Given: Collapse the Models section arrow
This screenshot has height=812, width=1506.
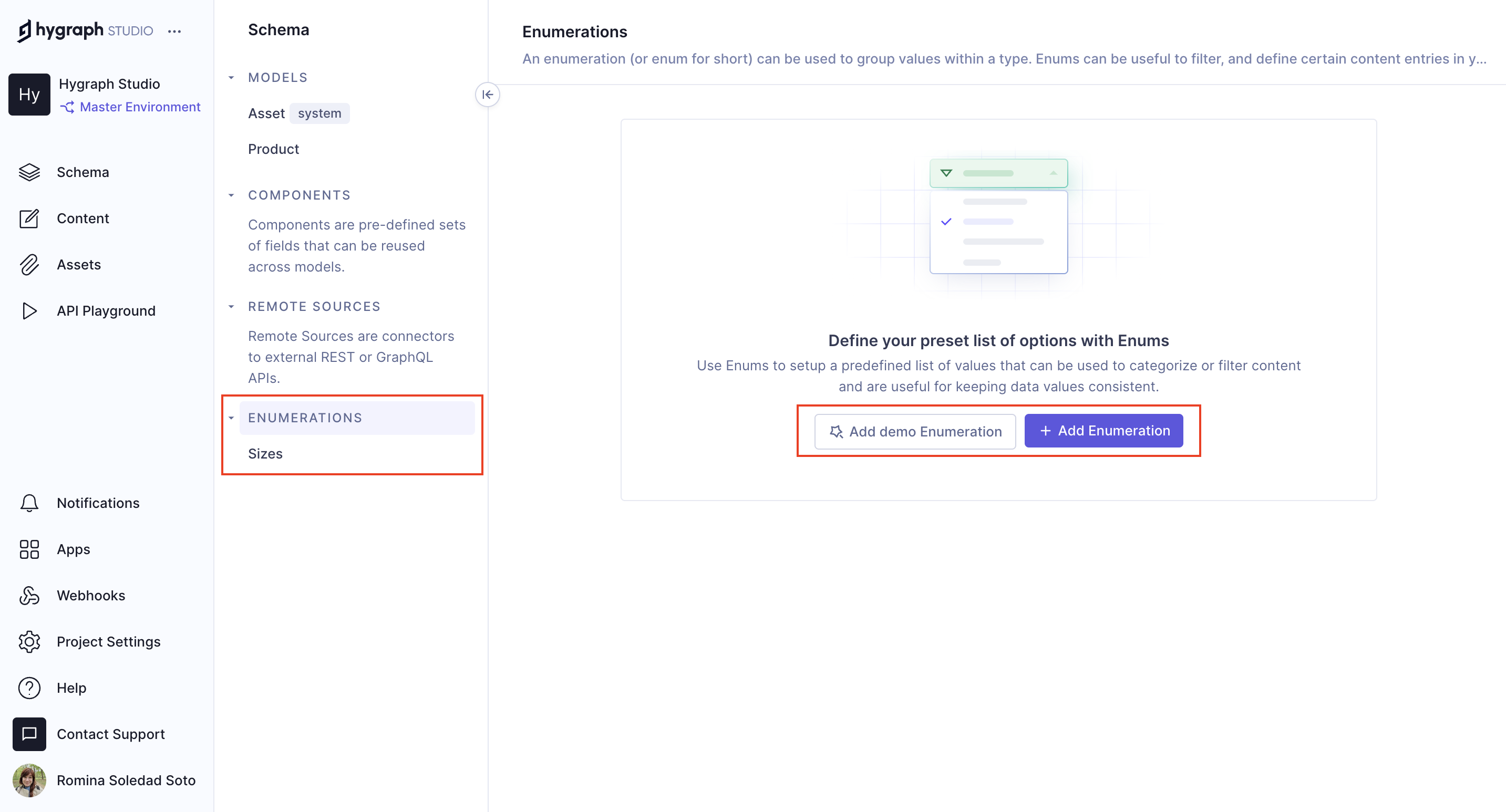Looking at the screenshot, I should (232, 78).
